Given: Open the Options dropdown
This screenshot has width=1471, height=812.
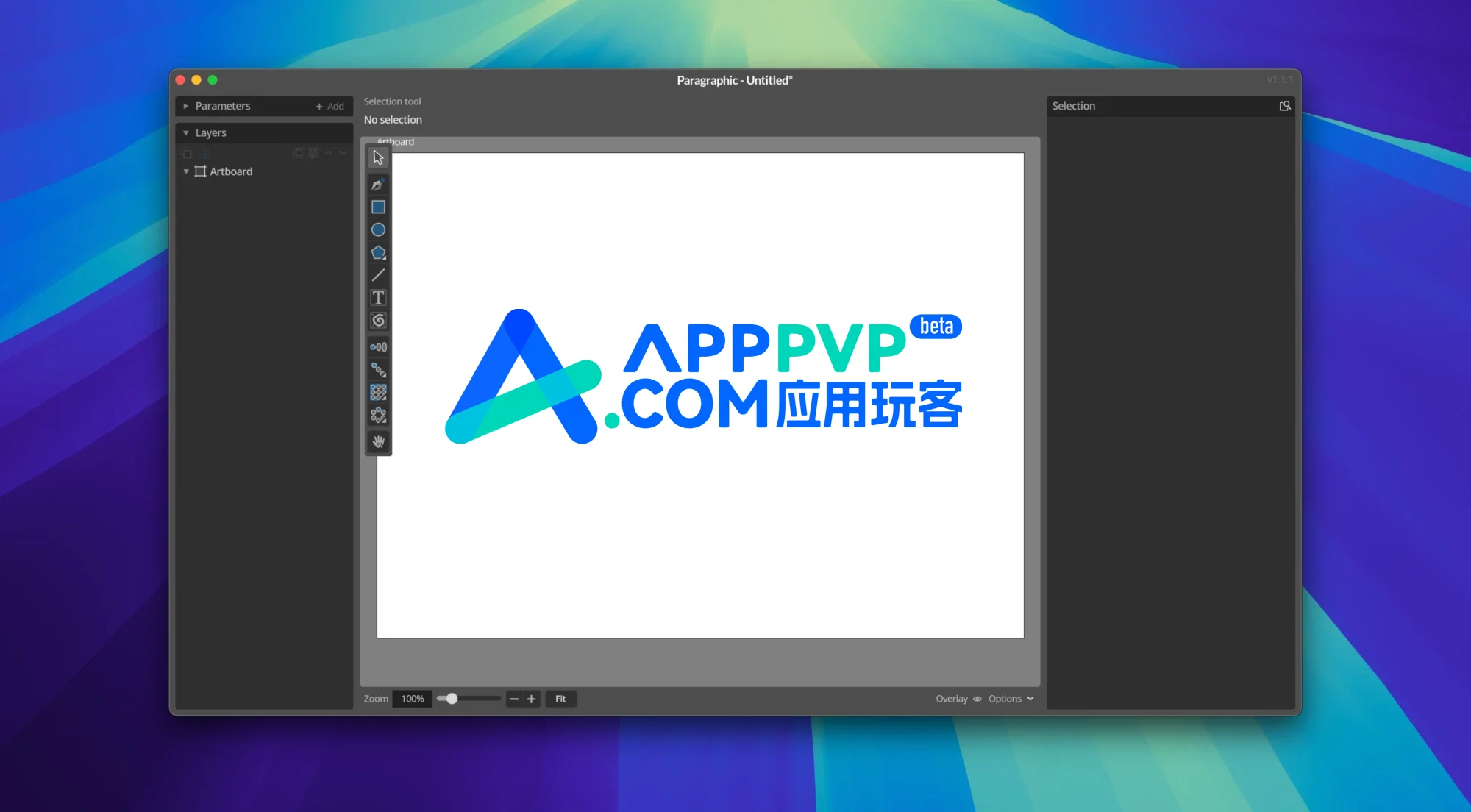Looking at the screenshot, I should tap(1011, 699).
